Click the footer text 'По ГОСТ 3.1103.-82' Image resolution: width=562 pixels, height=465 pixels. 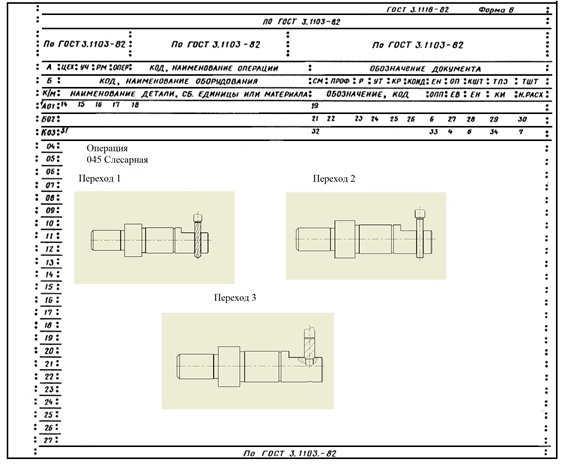[x=290, y=453]
